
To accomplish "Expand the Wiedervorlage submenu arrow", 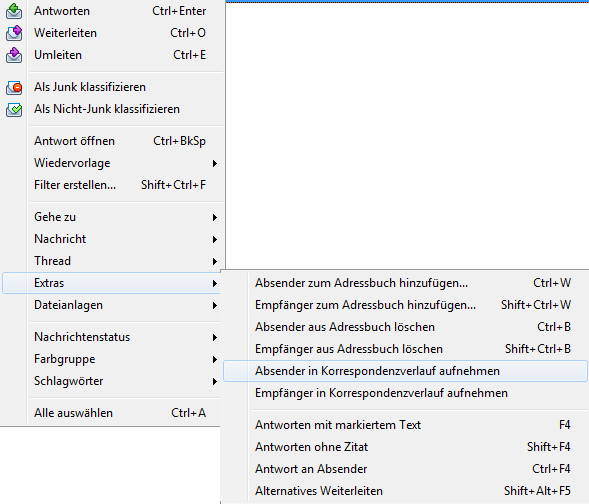I will (x=214, y=163).
